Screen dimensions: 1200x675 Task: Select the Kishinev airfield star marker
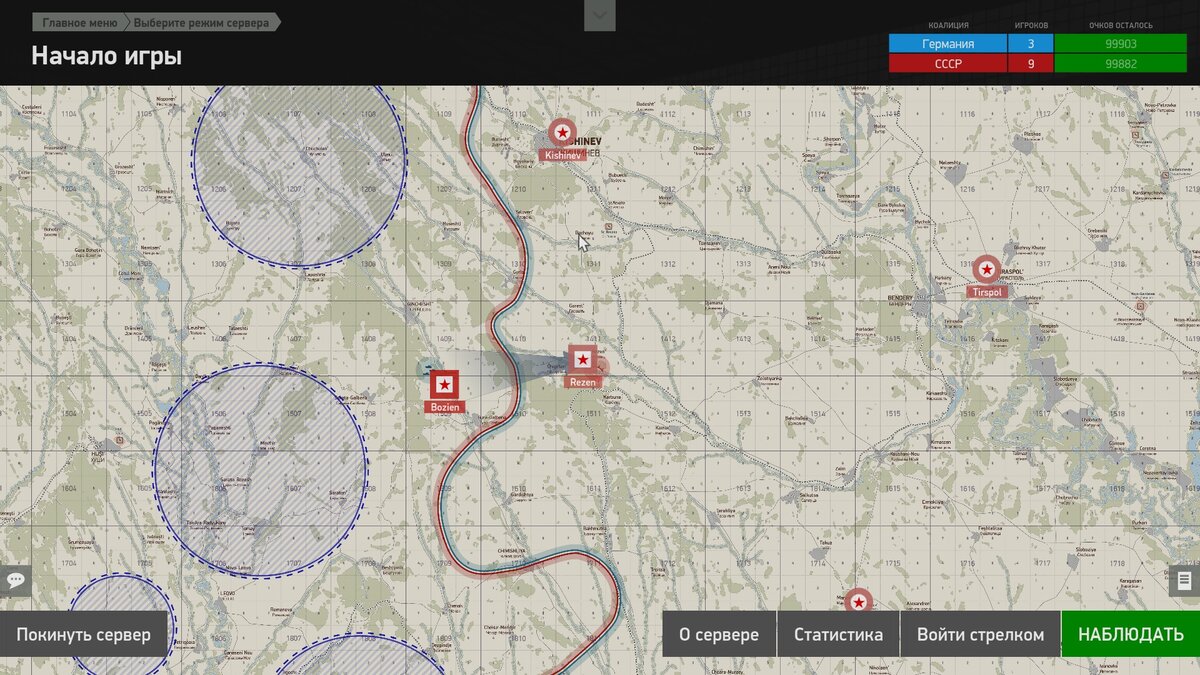click(x=562, y=133)
